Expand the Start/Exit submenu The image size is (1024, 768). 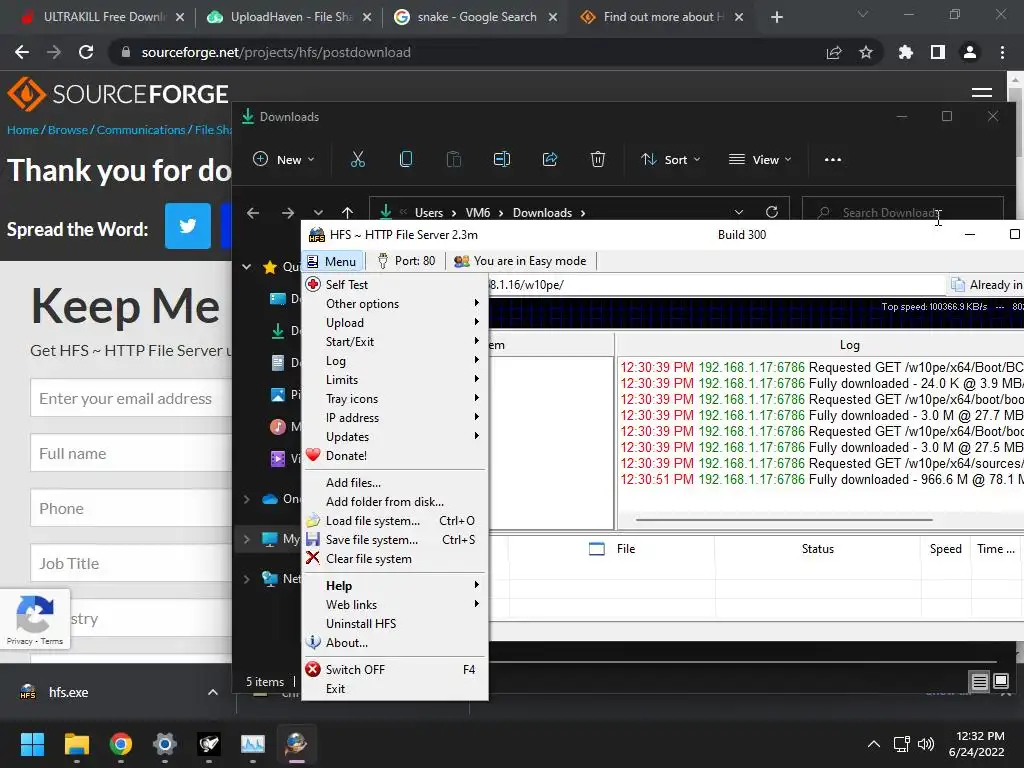[395, 342]
